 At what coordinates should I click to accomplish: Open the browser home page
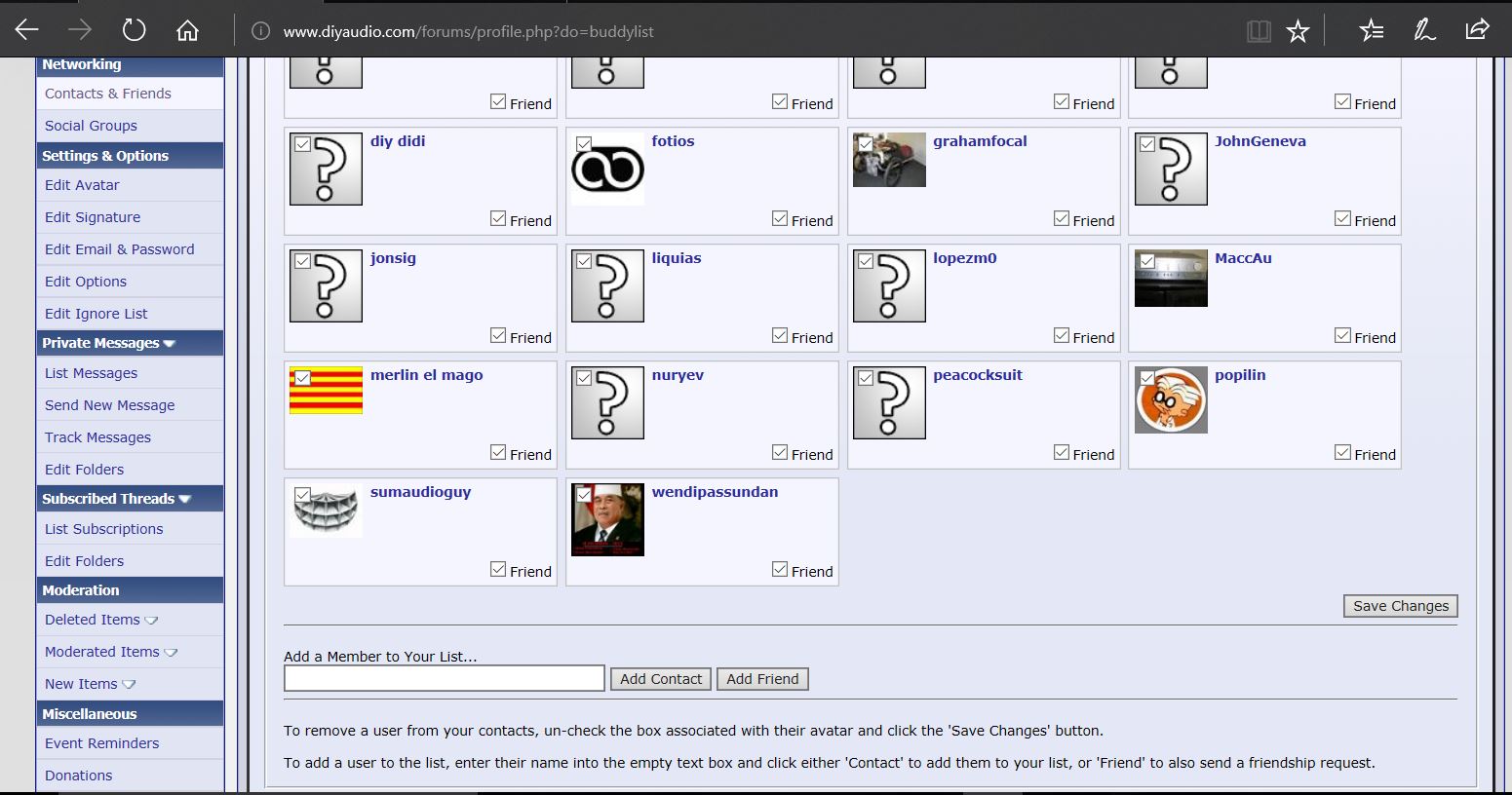point(187,30)
